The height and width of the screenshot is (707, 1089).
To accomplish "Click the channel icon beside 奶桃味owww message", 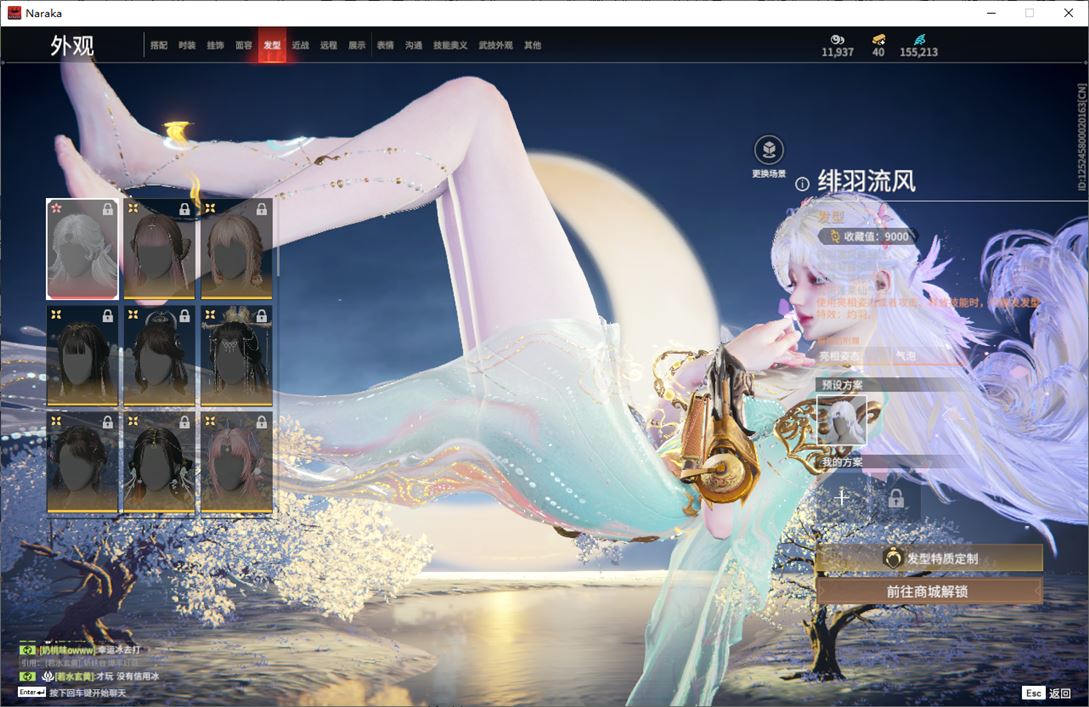I will (27, 650).
